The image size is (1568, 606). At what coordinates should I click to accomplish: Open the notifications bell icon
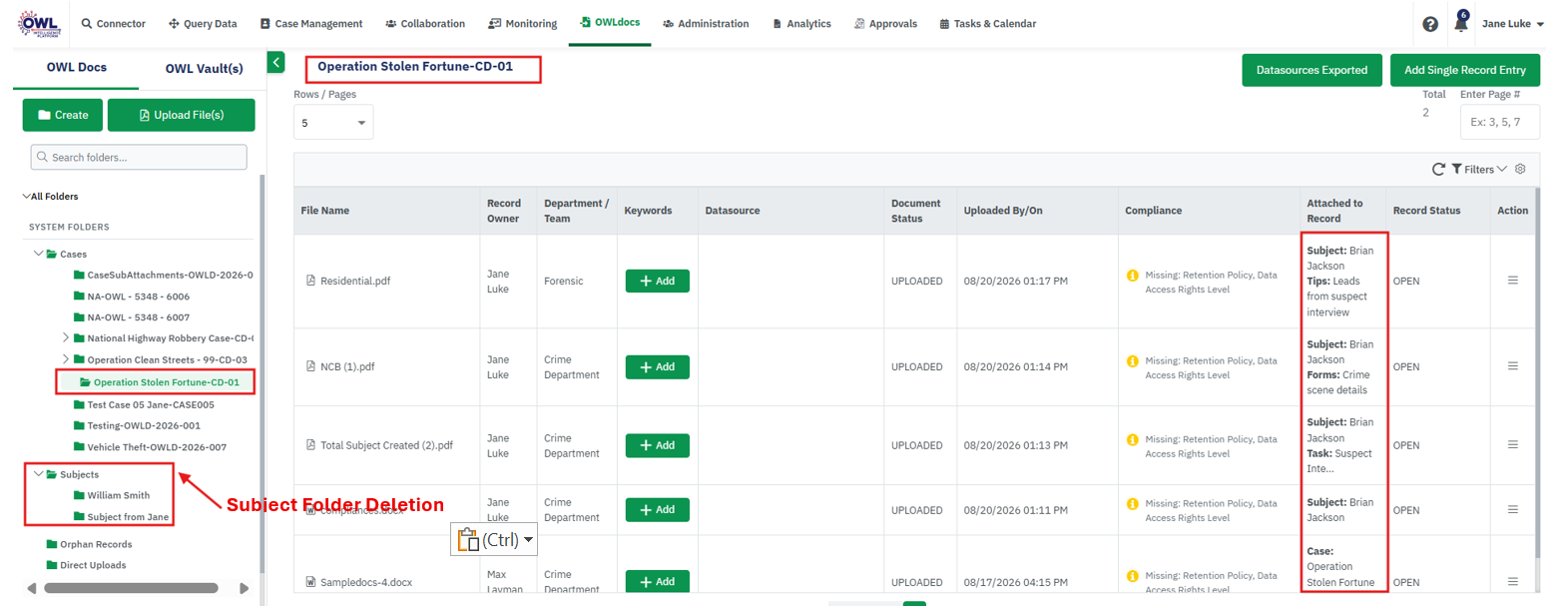pyautogui.click(x=1461, y=23)
